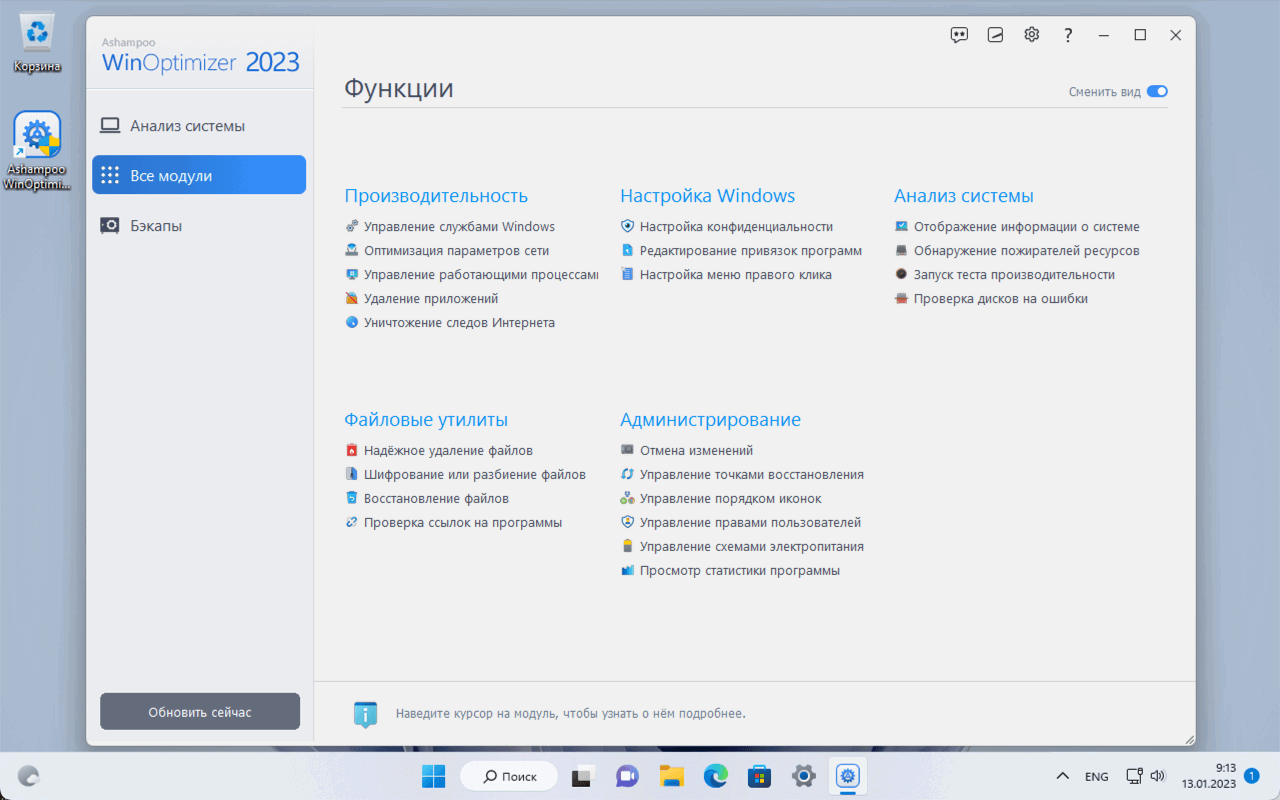Click the Обновить сейчас button
The image size is (1280, 800).
click(x=200, y=712)
